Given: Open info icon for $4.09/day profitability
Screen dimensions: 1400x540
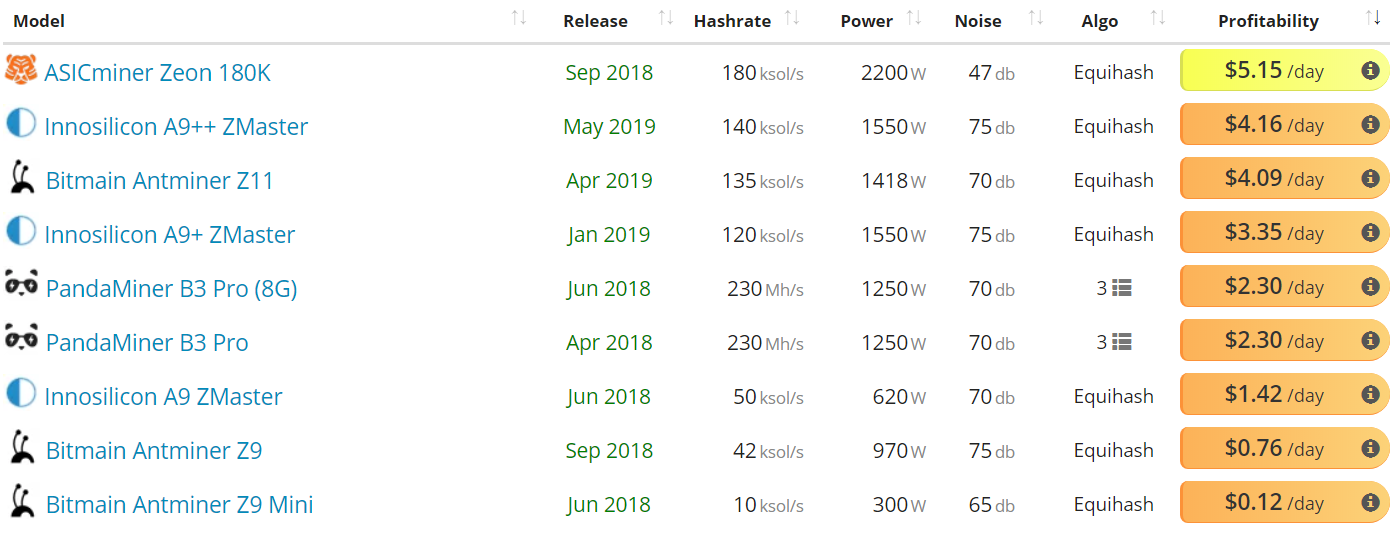Looking at the screenshot, I should tap(1371, 179).
